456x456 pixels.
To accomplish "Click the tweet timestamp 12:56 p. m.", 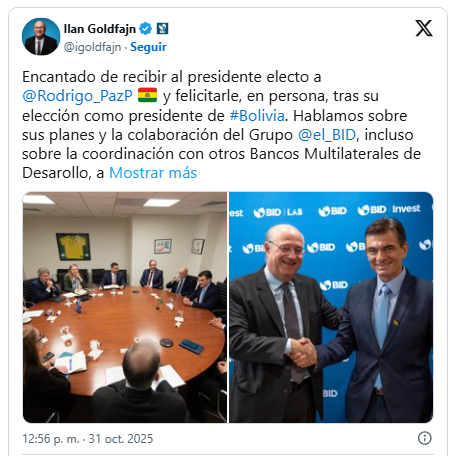I will [51, 439].
